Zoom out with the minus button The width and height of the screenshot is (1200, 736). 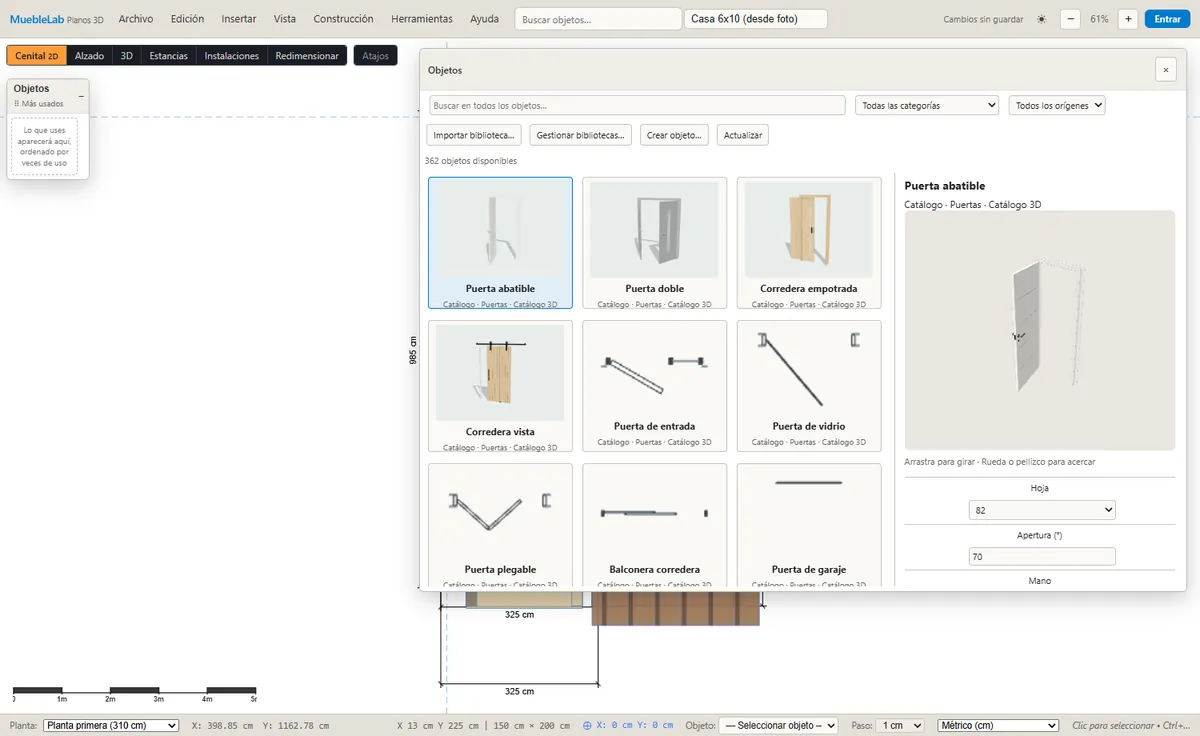click(1070, 19)
